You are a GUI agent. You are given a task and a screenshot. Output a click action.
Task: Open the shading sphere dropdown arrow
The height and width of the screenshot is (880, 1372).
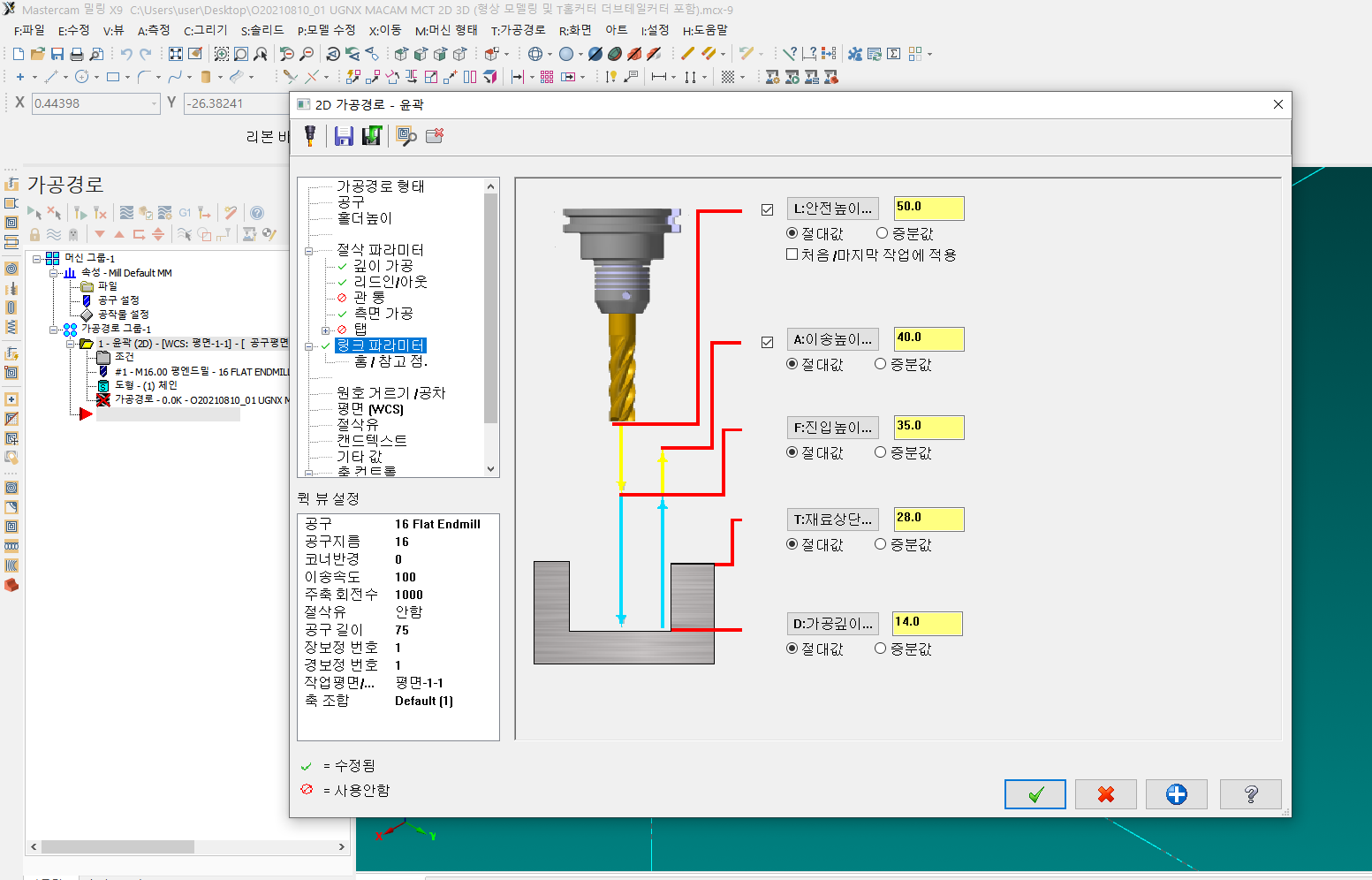(x=580, y=55)
